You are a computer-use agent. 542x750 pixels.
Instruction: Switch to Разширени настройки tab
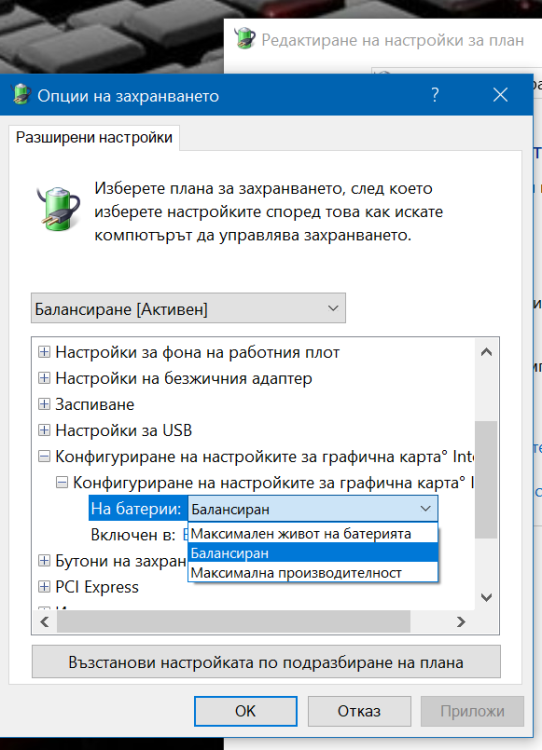click(x=94, y=138)
